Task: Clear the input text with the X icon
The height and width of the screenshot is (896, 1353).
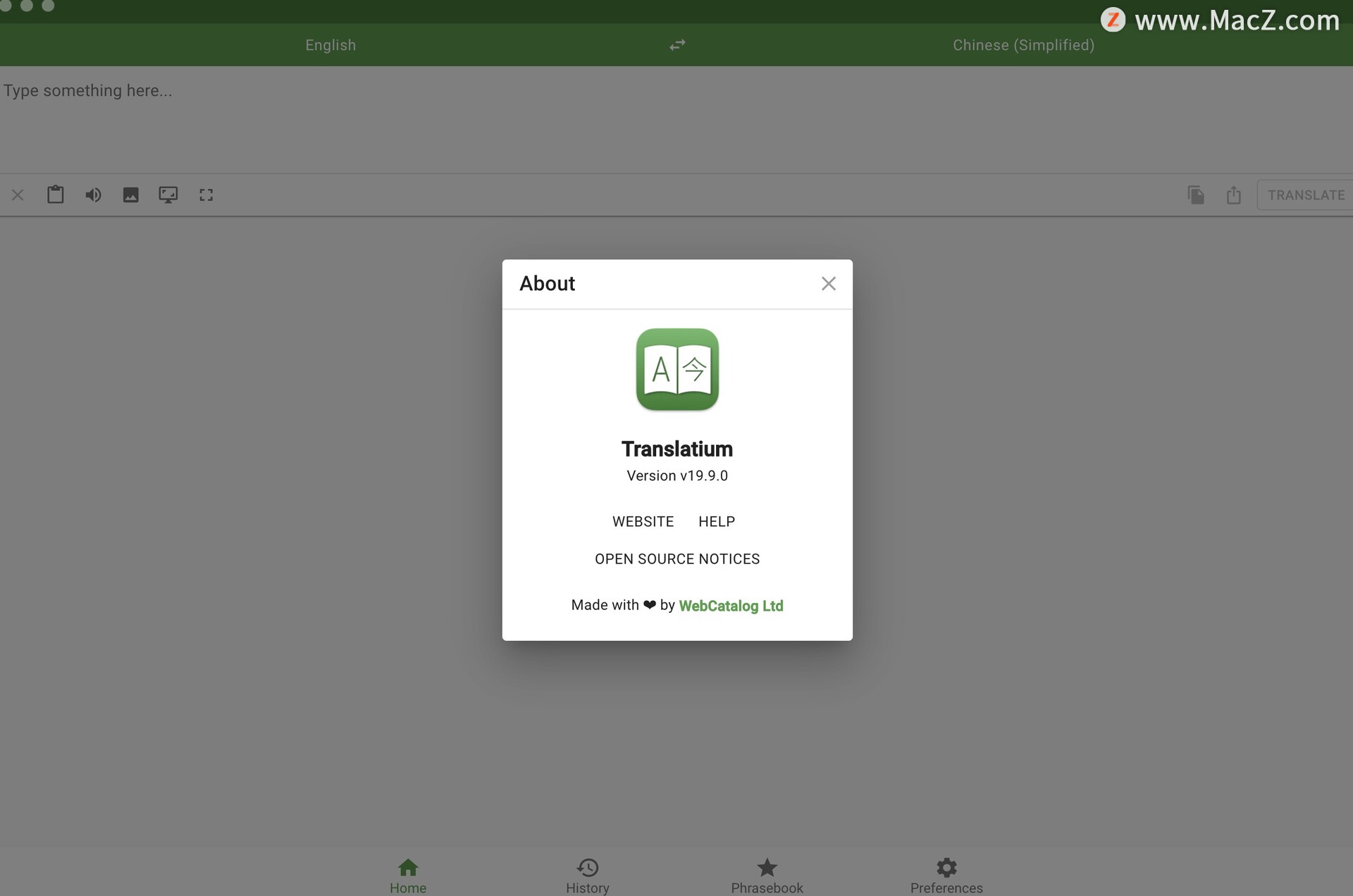Action: pos(18,195)
